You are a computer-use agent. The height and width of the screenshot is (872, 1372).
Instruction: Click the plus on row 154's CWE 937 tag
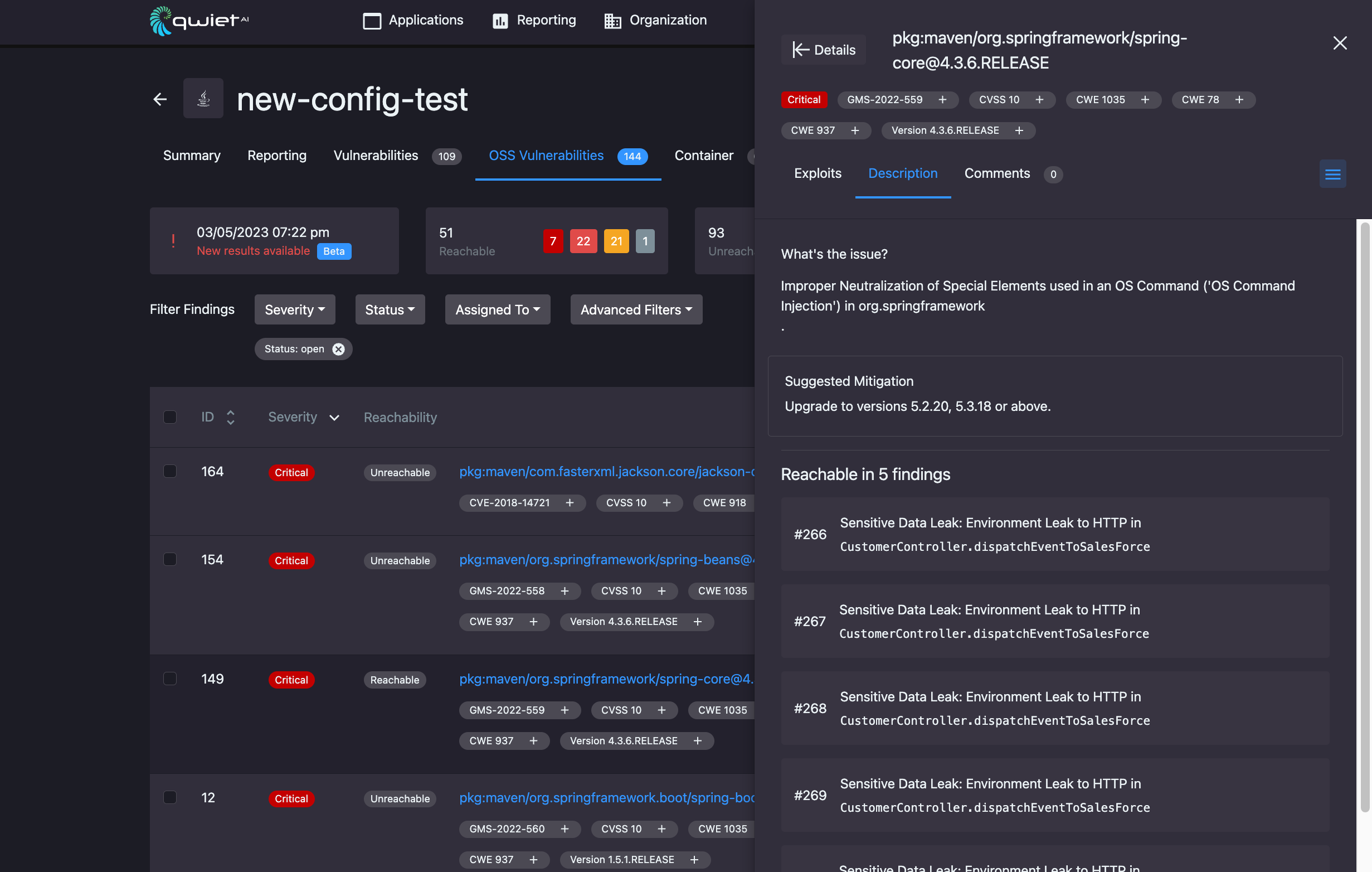[x=533, y=622]
